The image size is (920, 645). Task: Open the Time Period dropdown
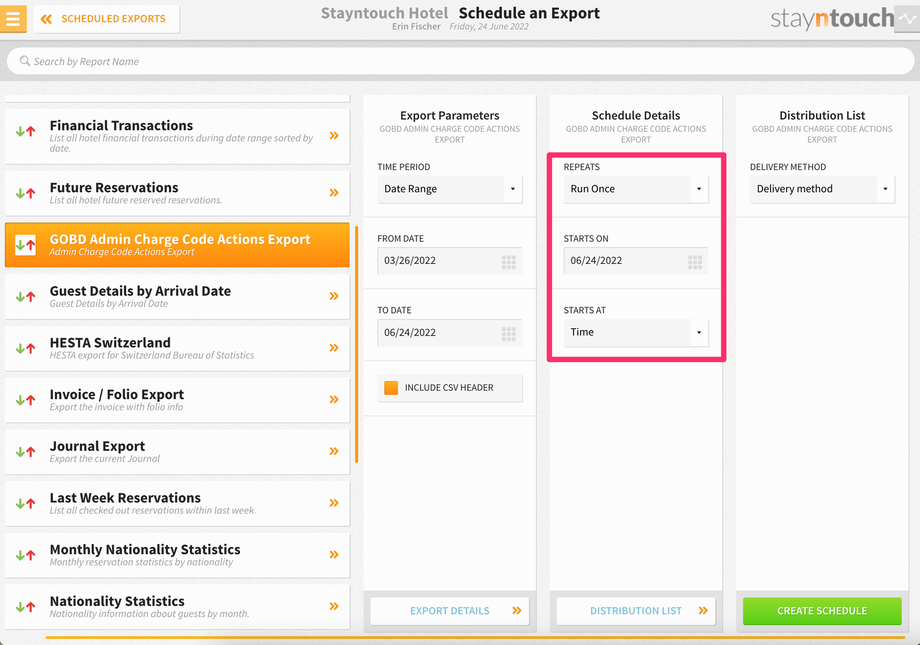(x=449, y=189)
